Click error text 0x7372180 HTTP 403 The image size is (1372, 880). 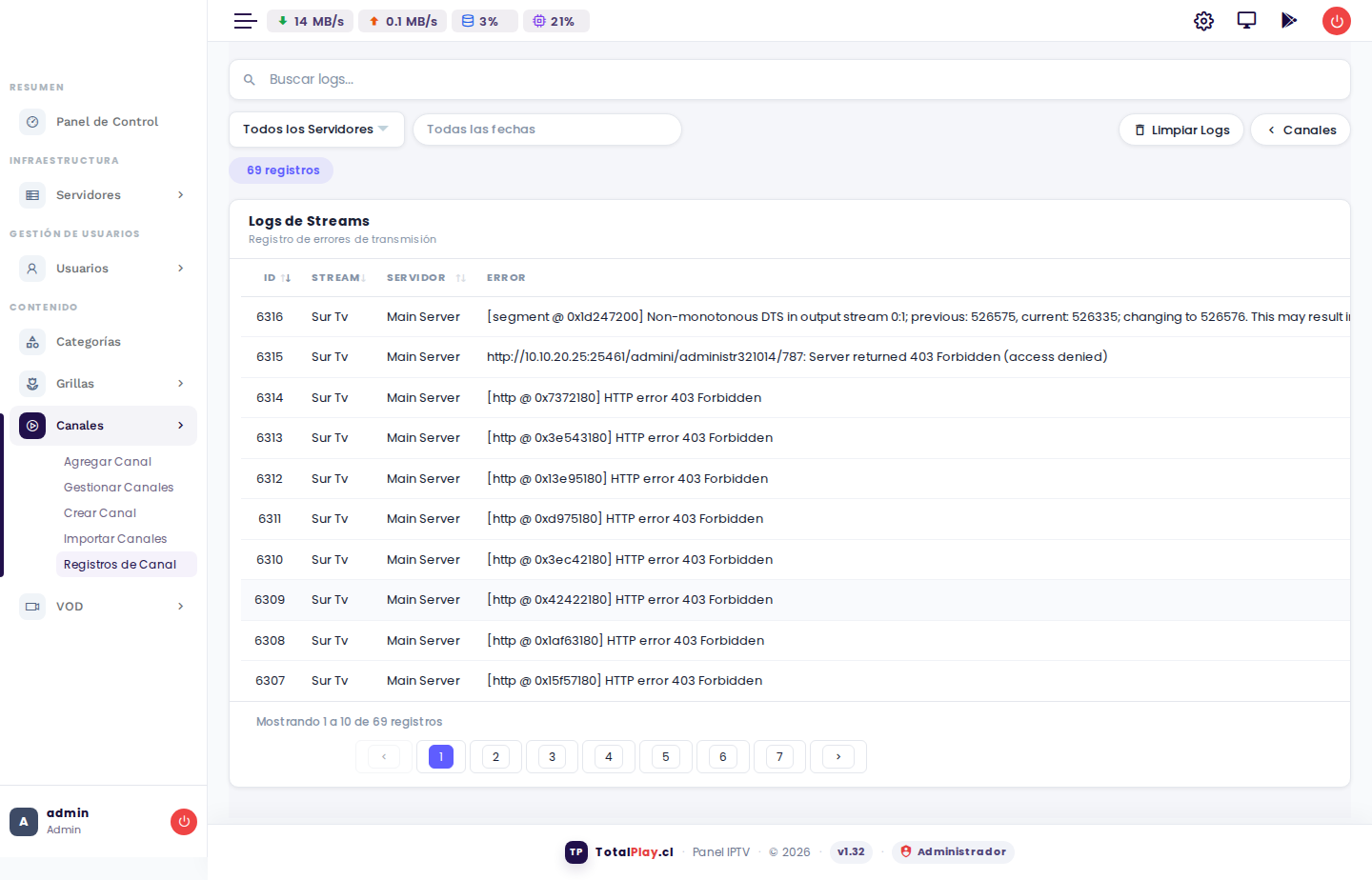click(x=624, y=398)
